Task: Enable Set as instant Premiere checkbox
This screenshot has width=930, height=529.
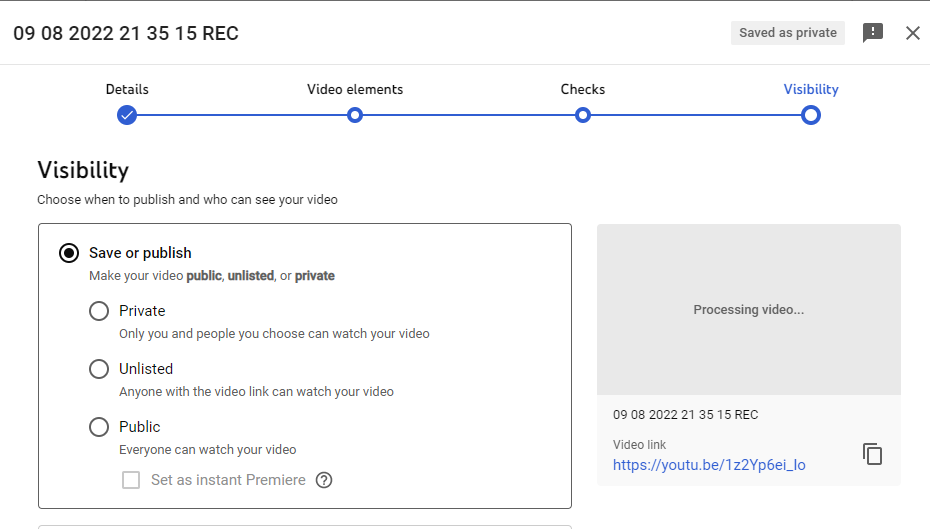Action: point(131,480)
